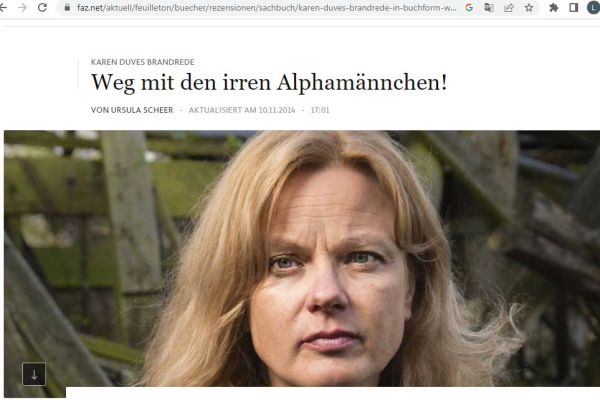Image resolution: width=600 pixels, height=400 pixels.
Task: Click the timestamp 17:01
Action: (320, 110)
